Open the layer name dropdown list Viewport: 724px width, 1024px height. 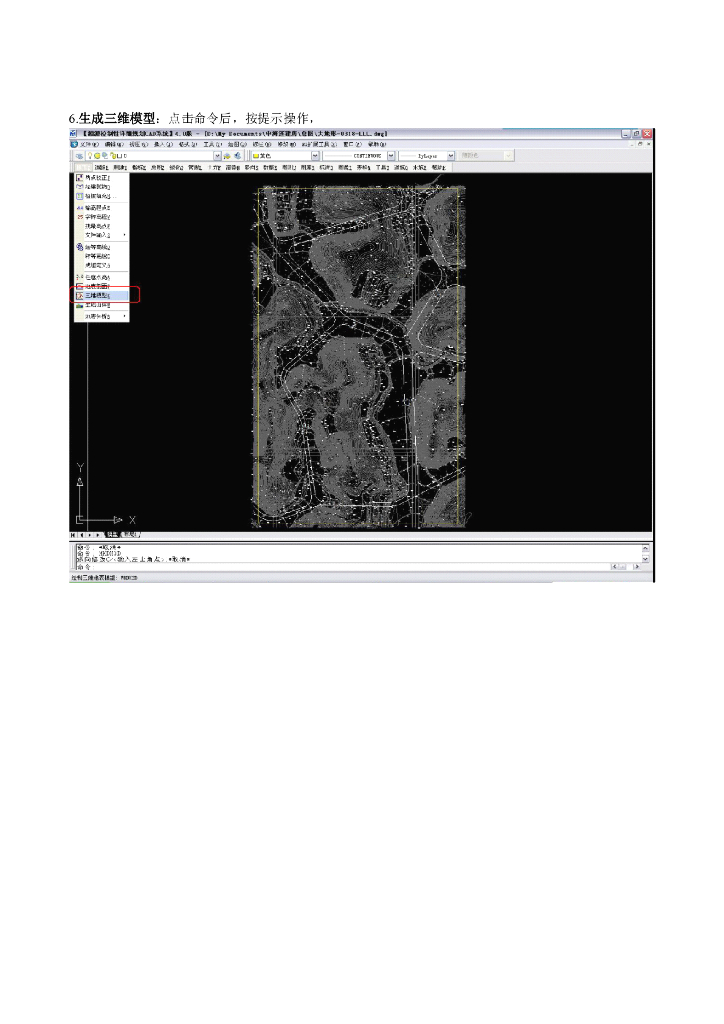(x=217, y=155)
